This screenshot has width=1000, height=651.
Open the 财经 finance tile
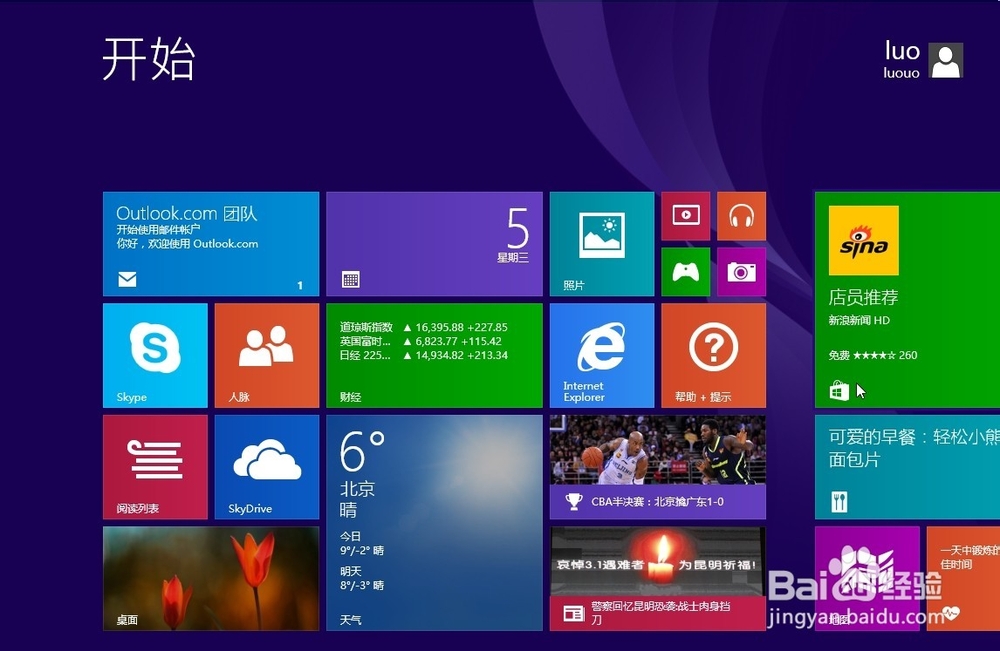pos(434,355)
